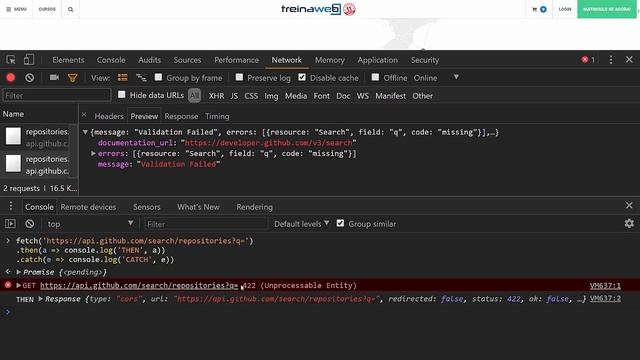Filter requests by WS

pos(362,96)
